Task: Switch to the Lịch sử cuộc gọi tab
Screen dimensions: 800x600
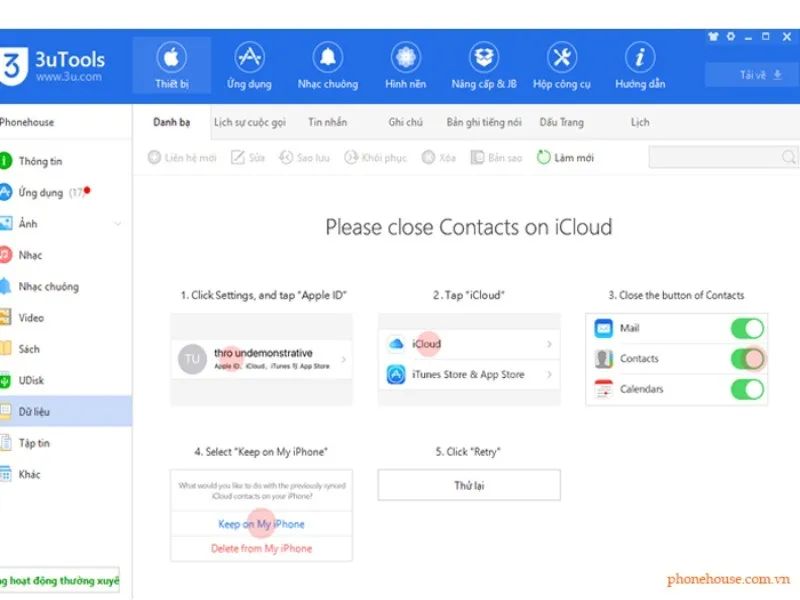Action: (249, 122)
